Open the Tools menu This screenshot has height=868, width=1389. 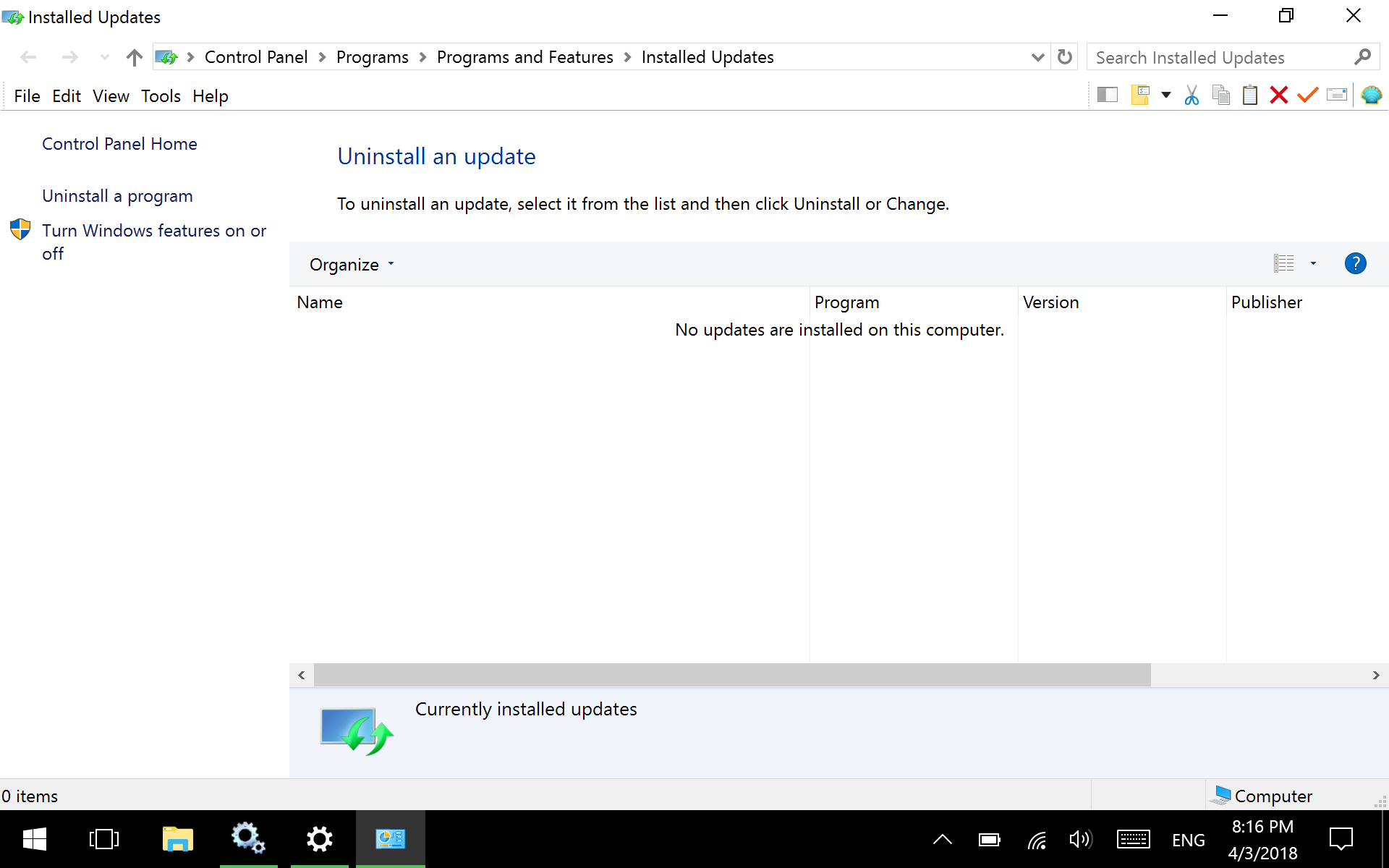[x=161, y=96]
